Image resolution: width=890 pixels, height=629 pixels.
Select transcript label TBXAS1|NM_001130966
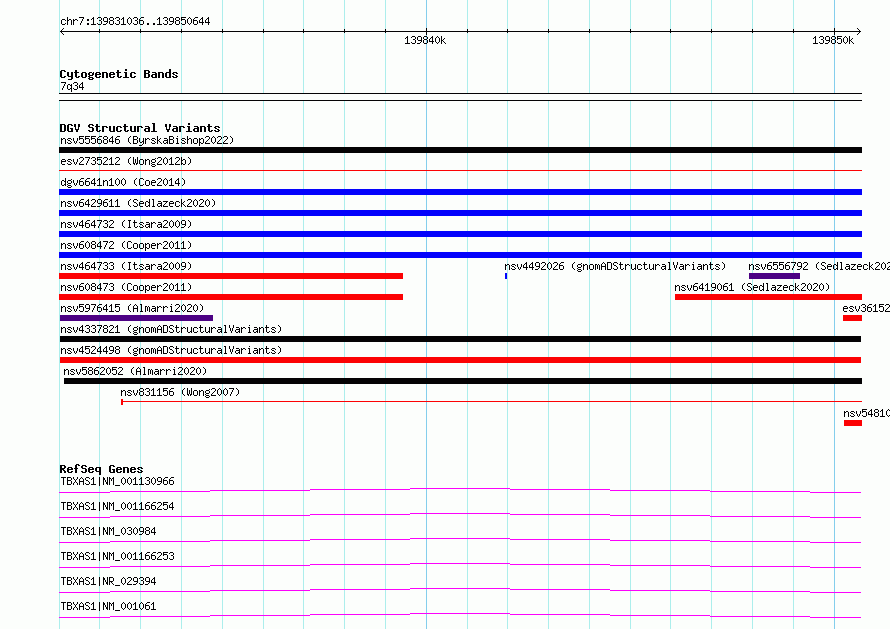coord(117,481)
